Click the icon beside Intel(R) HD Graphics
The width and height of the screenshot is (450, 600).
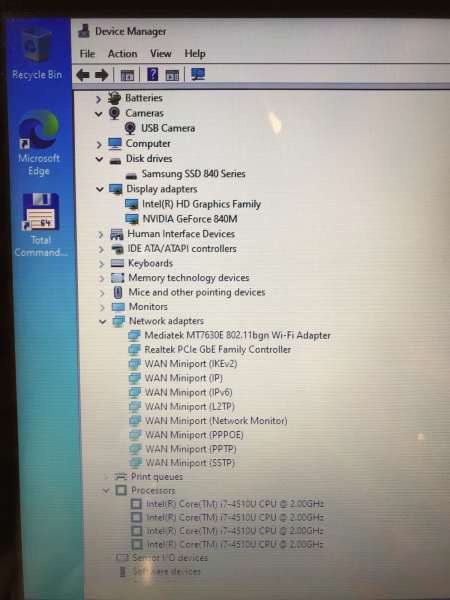(x=131, y=204)
